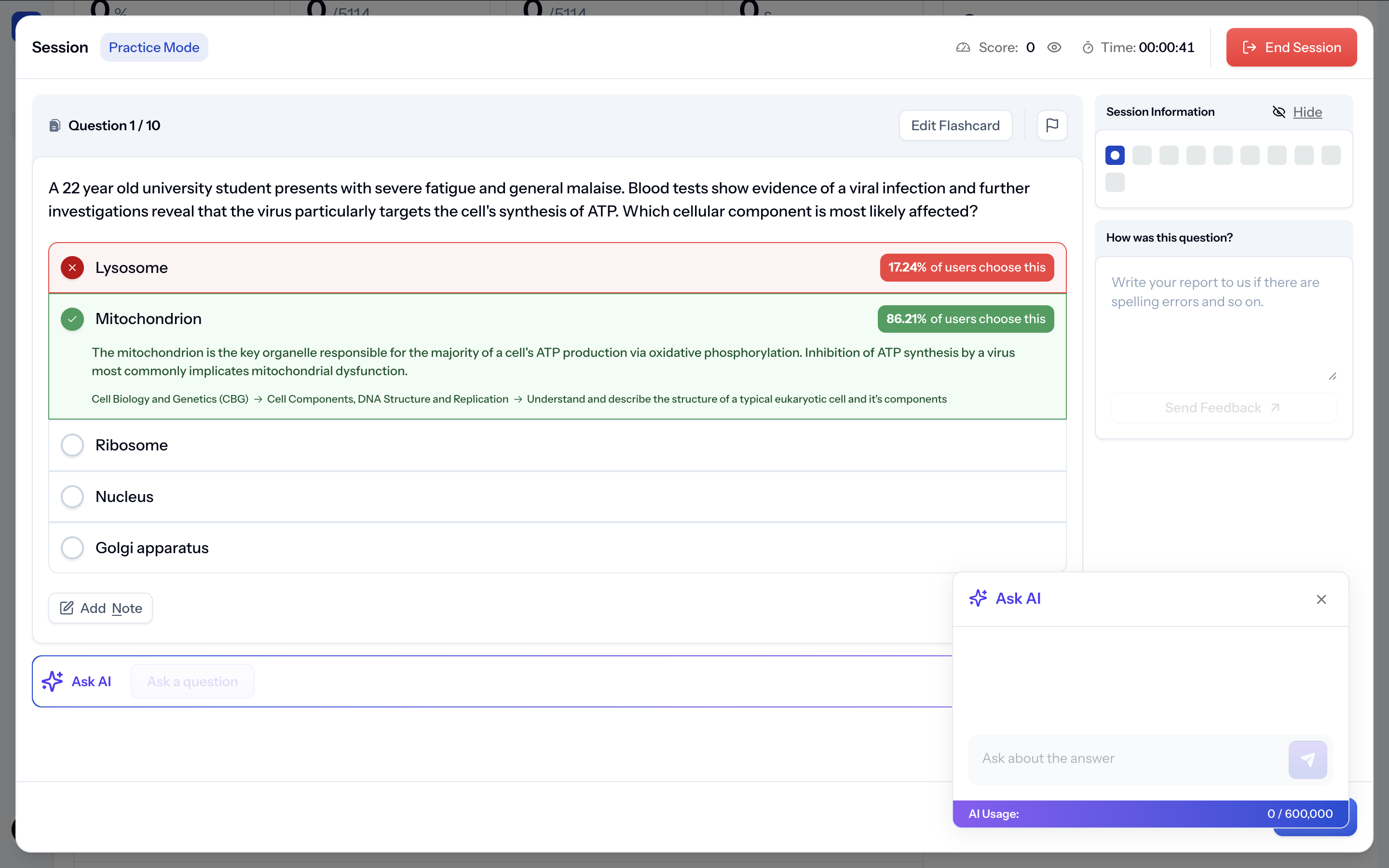Viewport: 1389px width, 868px height.
Task: Click the Add Note button
Action: coord(100,608)
